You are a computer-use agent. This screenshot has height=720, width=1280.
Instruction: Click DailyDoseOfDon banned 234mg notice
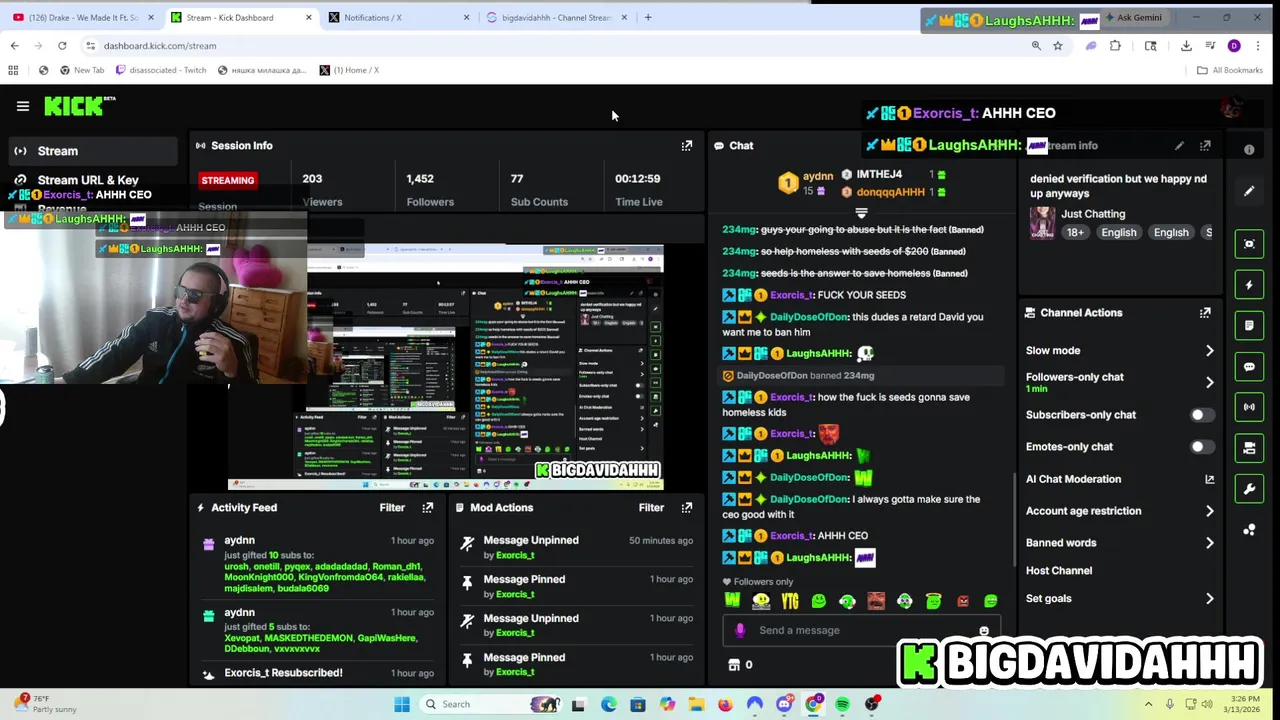click(x=862, y=376)
